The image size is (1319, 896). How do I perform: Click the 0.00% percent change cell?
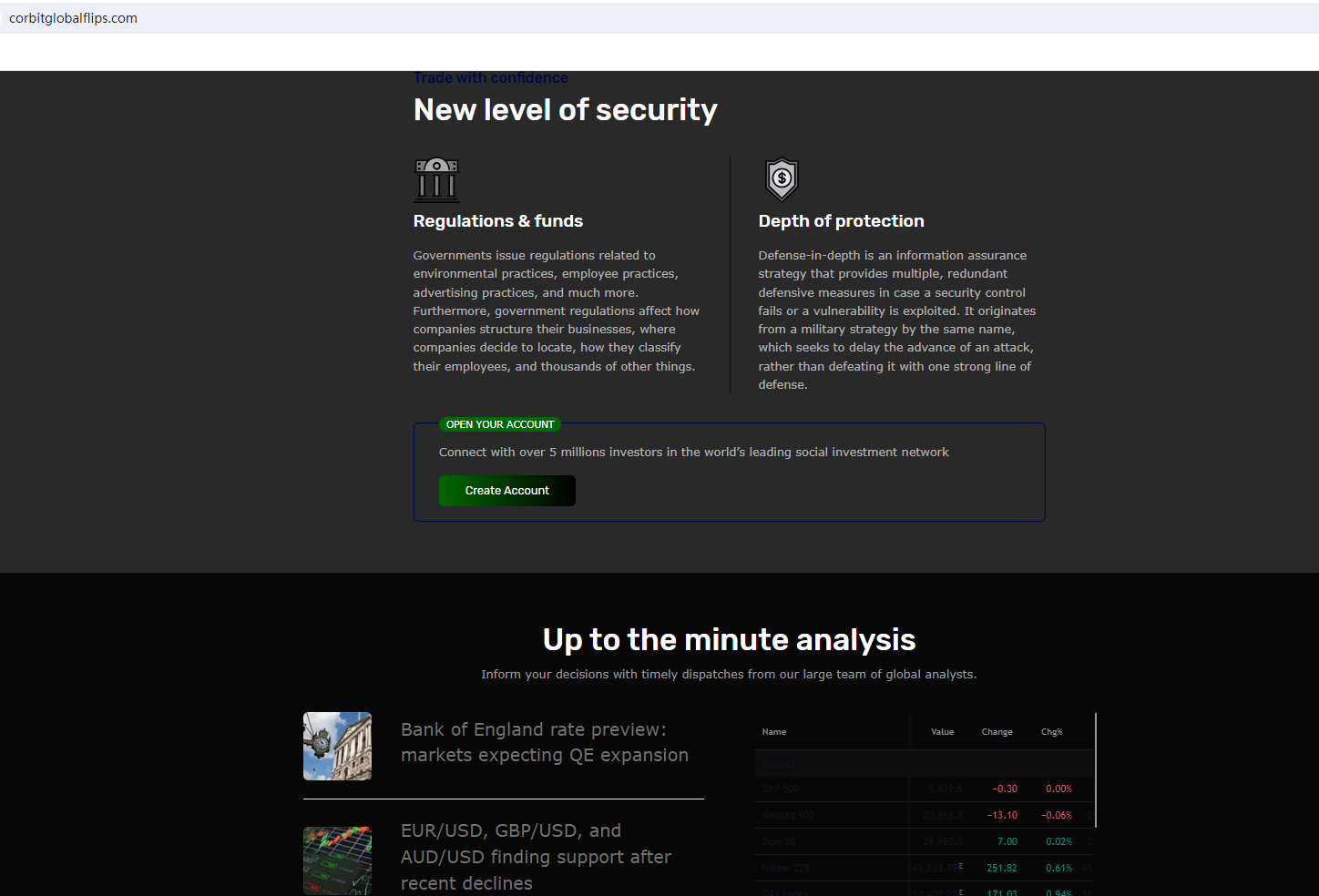[x=1058, y=789]
